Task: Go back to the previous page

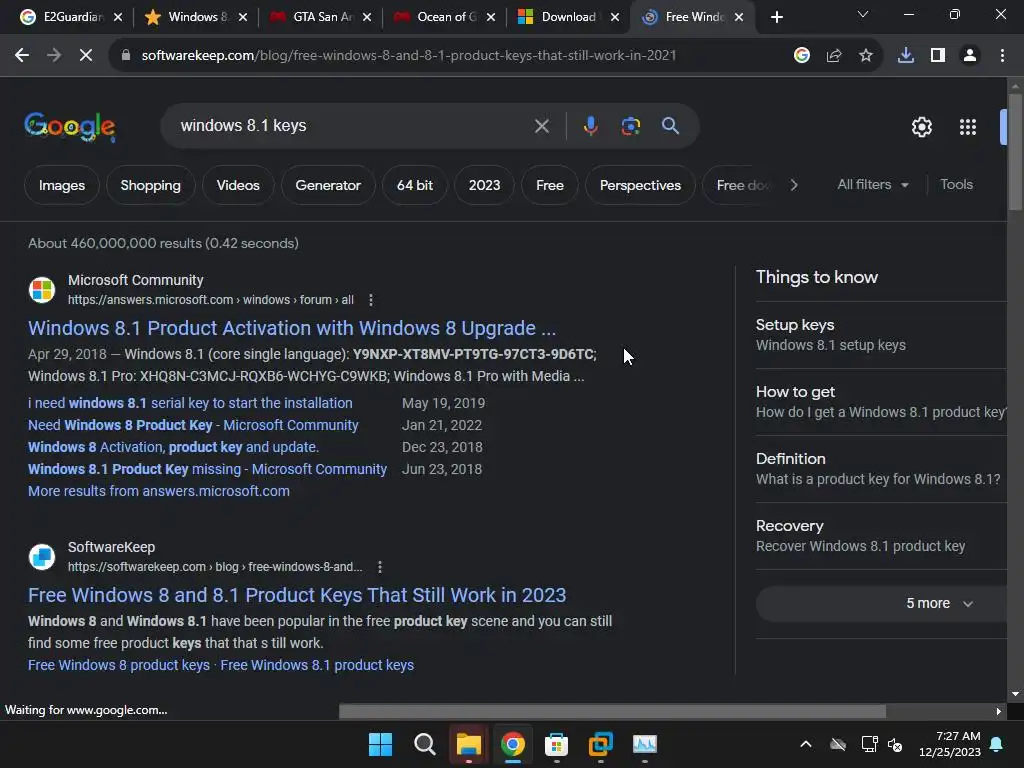Action: [x=22, y=56]
